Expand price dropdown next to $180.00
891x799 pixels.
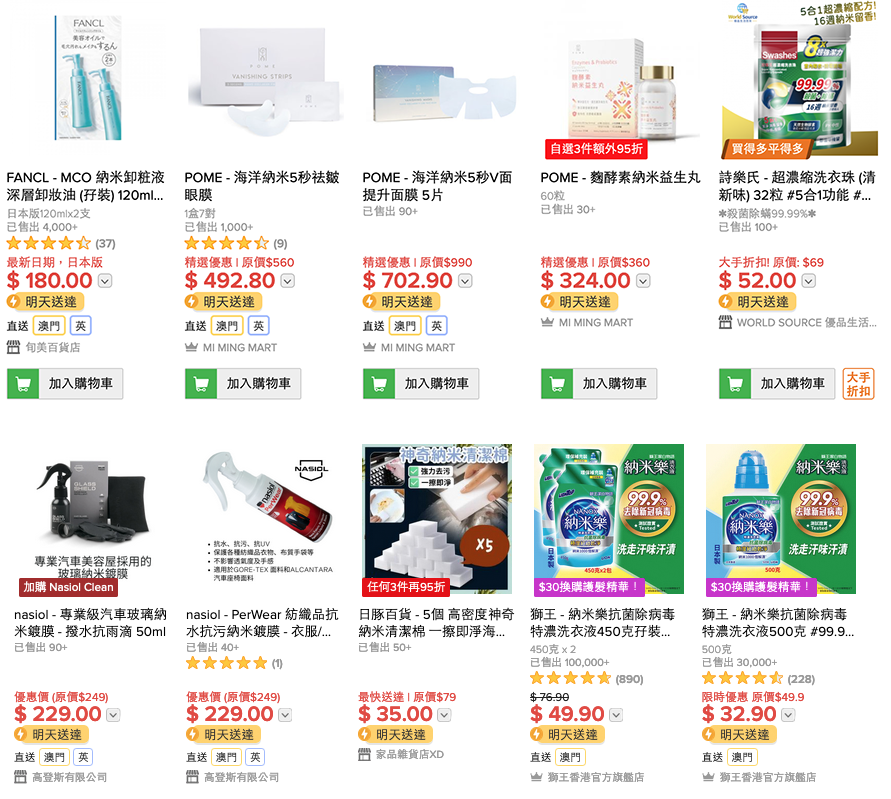pyautogui.click(x=105, y=281)
